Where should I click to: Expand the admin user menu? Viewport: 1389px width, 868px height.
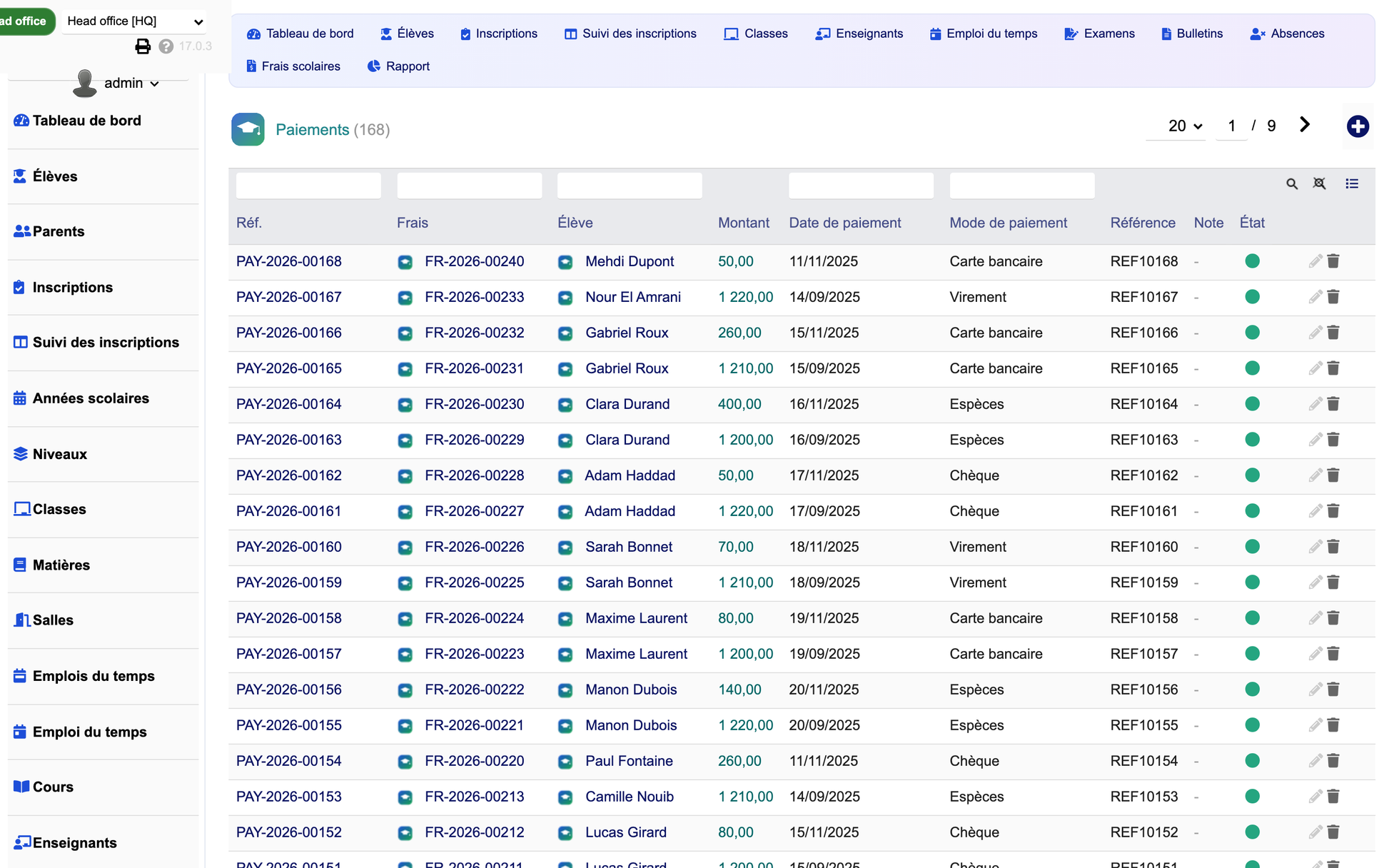click(x=132, y=84)
